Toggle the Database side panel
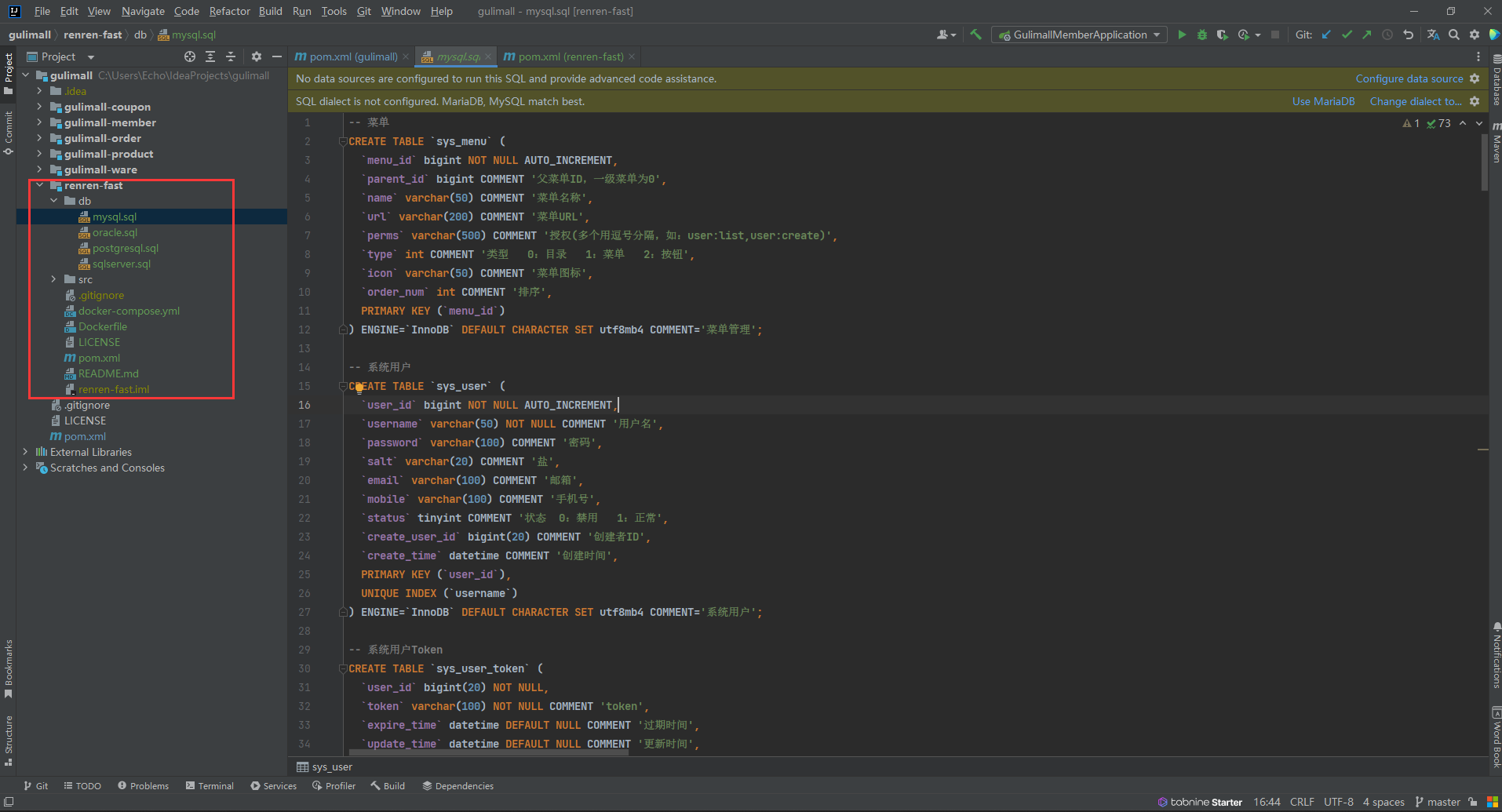This screenshot has height=812, width=1502. (1496, 82)
